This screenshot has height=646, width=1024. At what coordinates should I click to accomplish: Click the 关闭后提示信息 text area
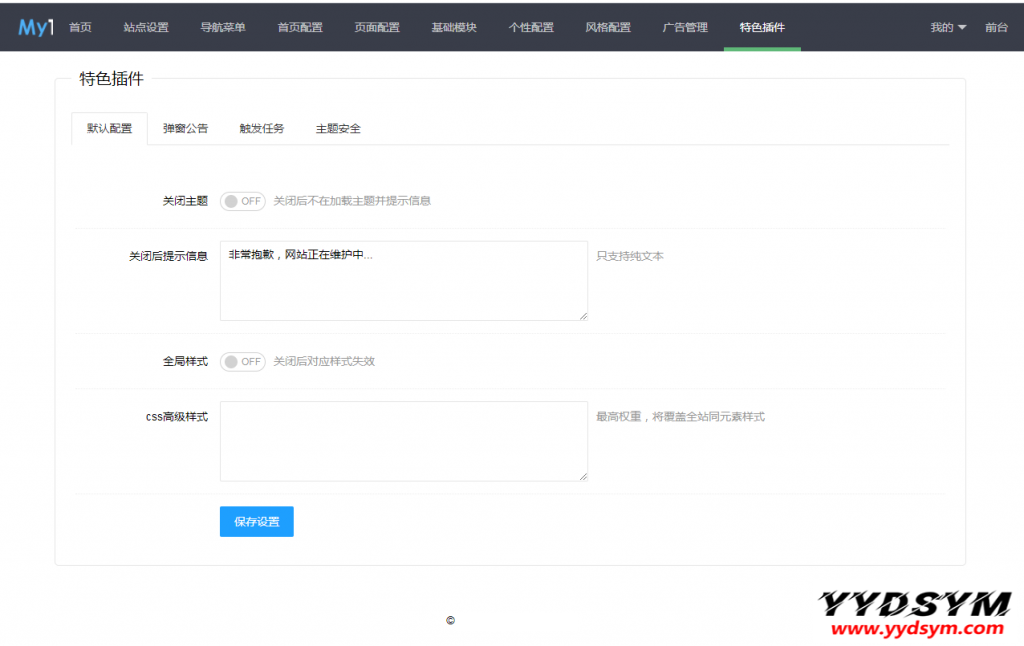click(x=403, y=281)
